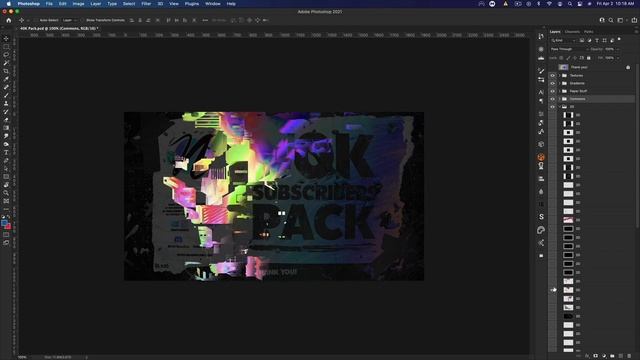The image size is (640, 360).
Task: Collapse the open layer group
Action: click(x=560, y=107)
